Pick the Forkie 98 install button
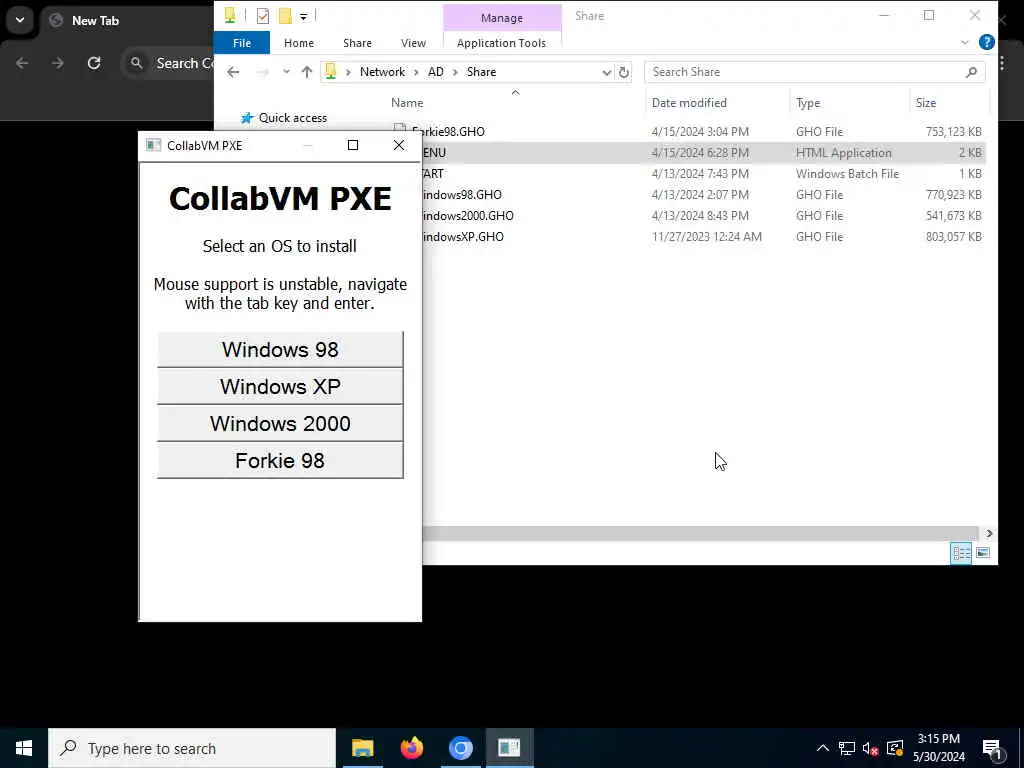 (280, 460)
